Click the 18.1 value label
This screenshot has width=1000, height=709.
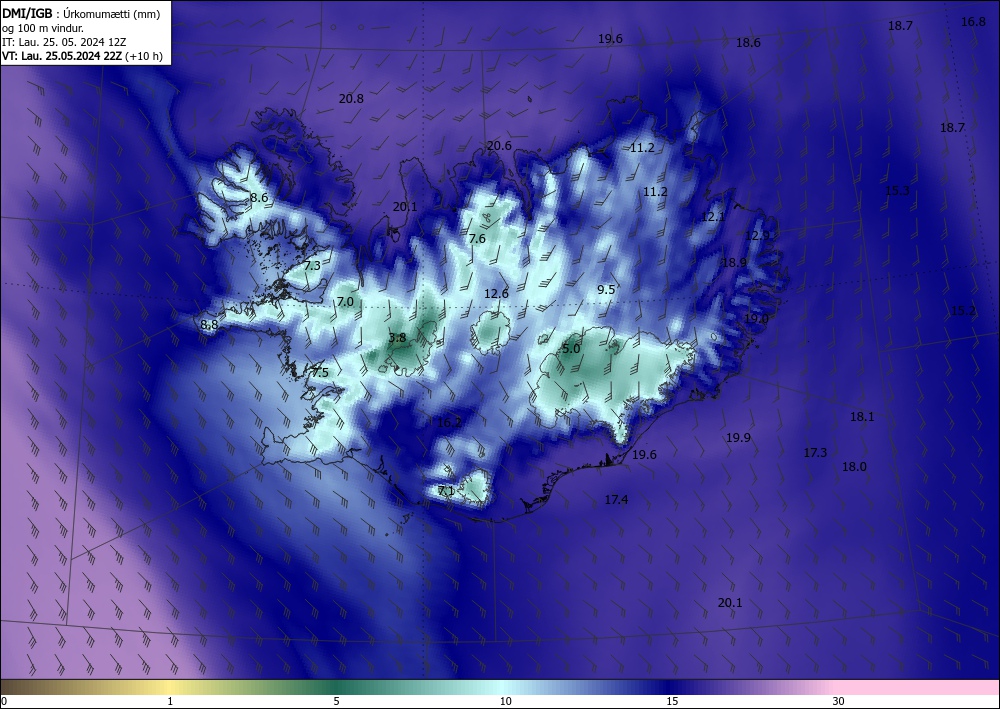tap(862, 417)
